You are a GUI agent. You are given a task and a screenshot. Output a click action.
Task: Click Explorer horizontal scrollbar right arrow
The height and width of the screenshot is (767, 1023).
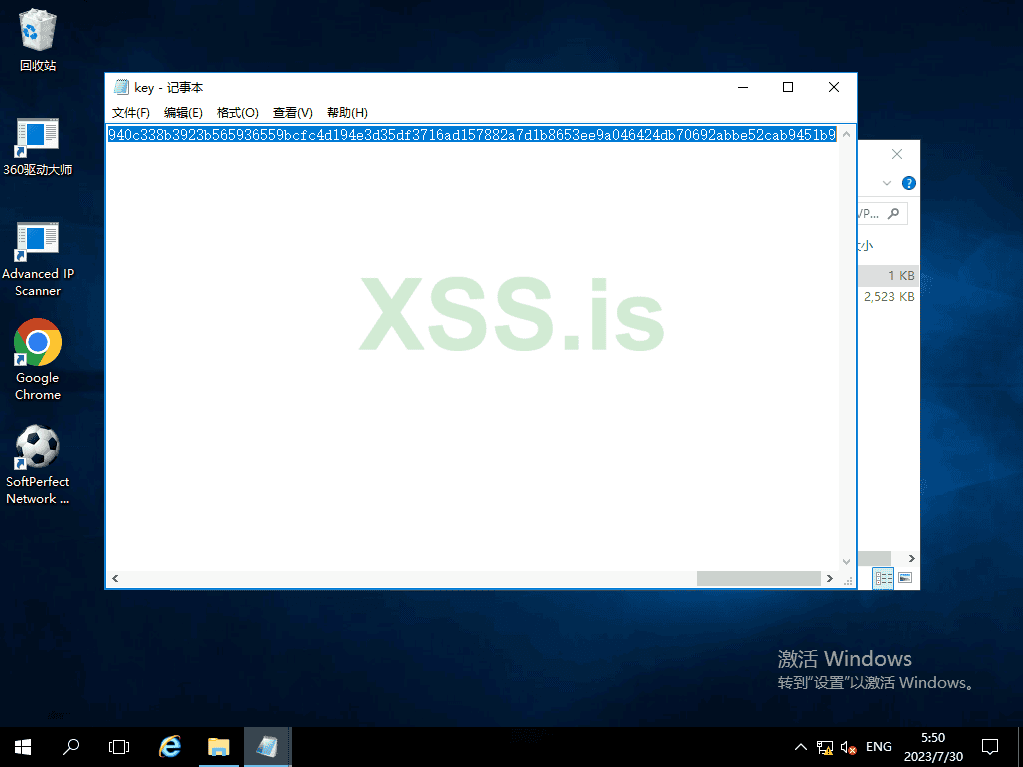911,558
